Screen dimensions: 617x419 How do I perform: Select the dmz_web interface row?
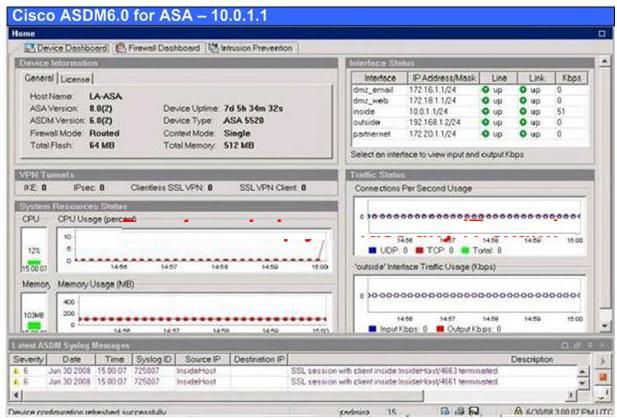pos(470,101)
